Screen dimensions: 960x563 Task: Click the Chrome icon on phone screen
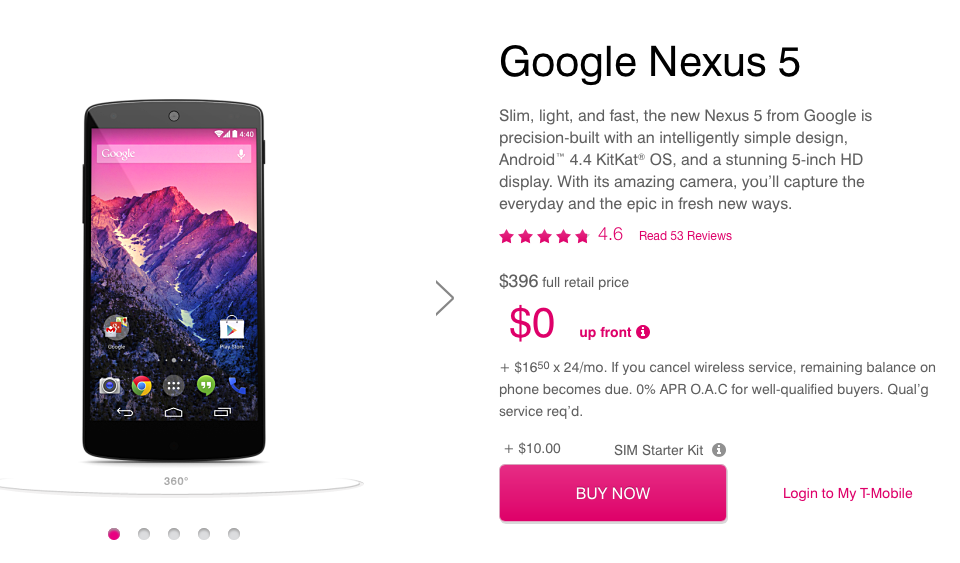141,385
